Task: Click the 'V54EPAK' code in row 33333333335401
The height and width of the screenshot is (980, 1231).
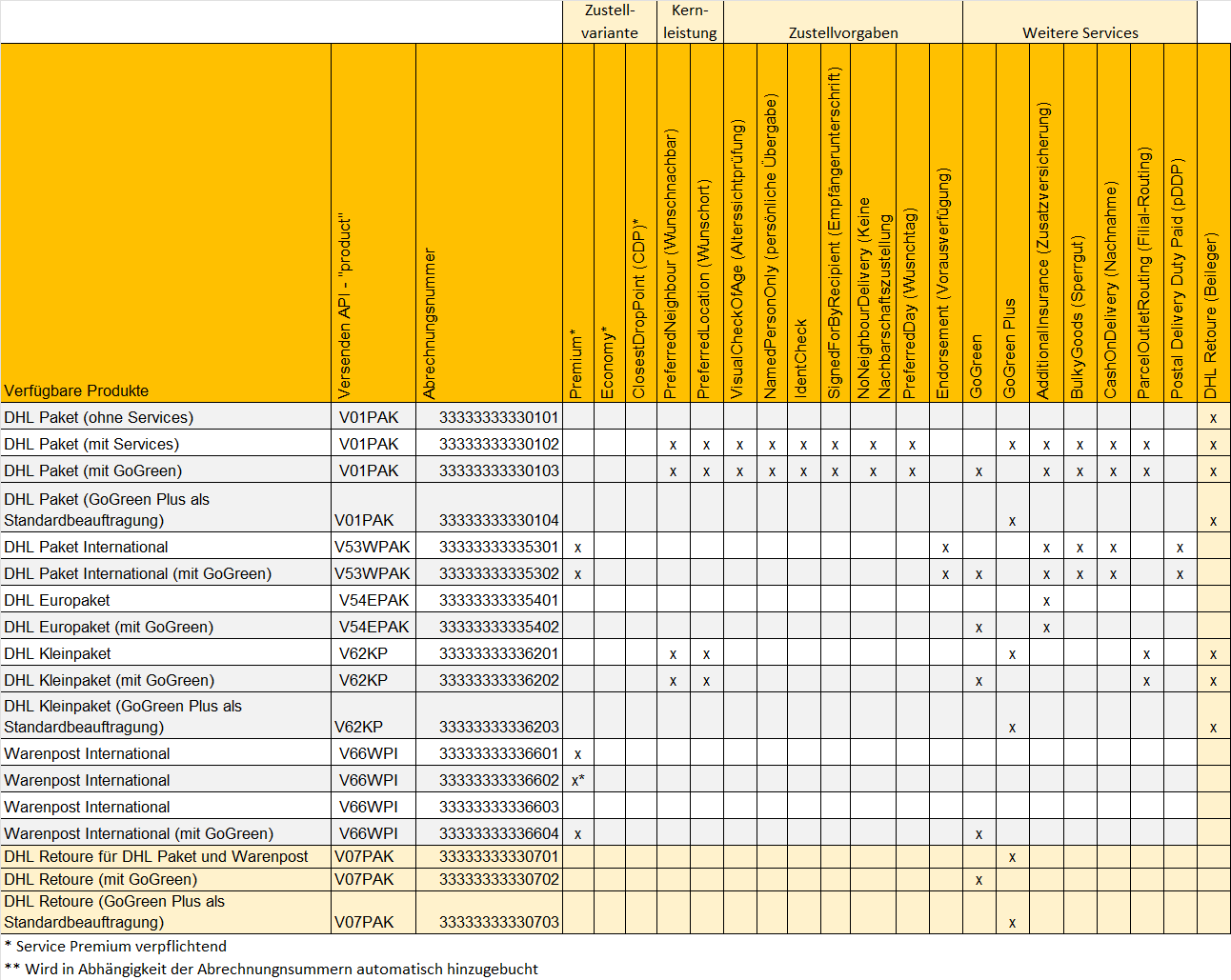Action: pyautogui.click(x=374, y=600)
